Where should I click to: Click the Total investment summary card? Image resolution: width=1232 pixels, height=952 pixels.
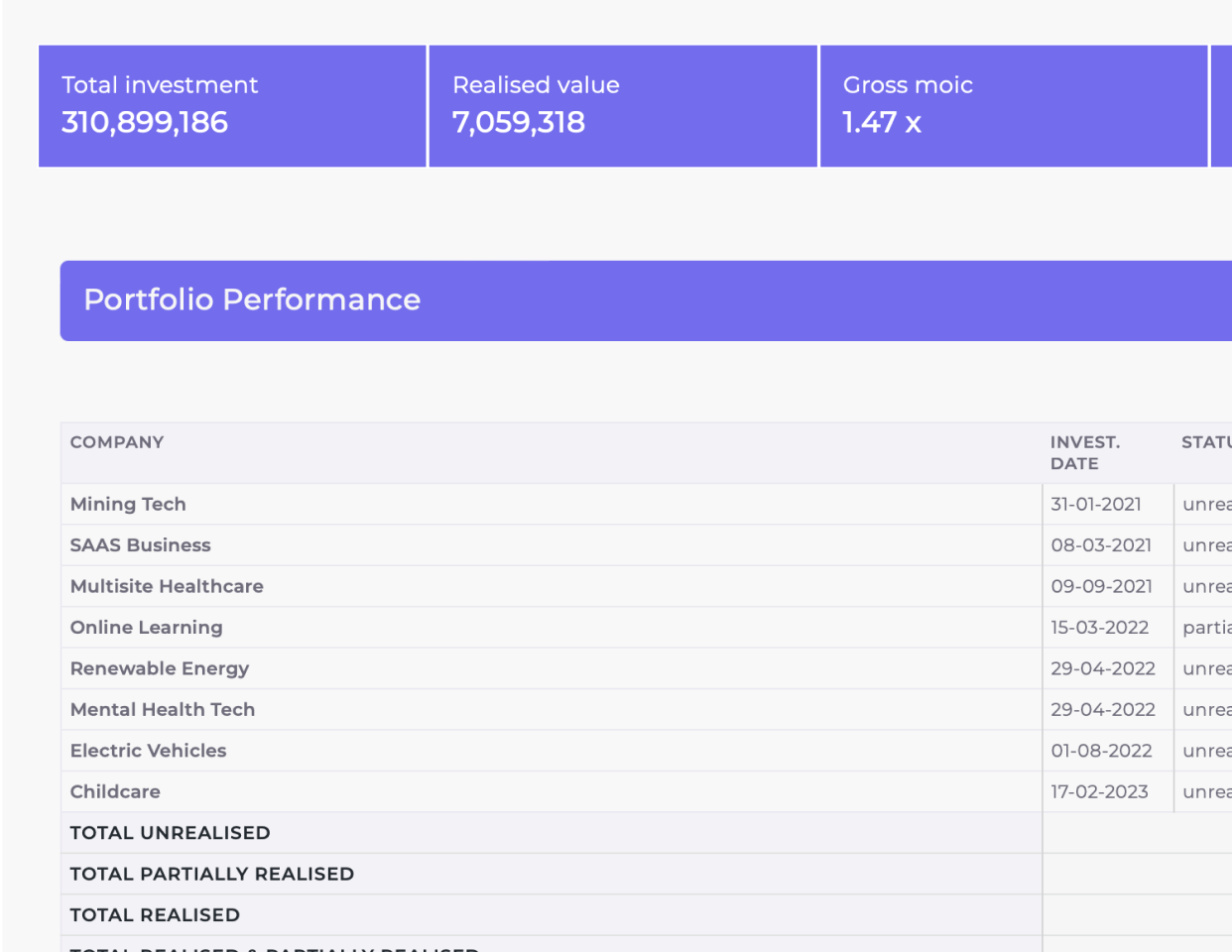tap(232, 106)
